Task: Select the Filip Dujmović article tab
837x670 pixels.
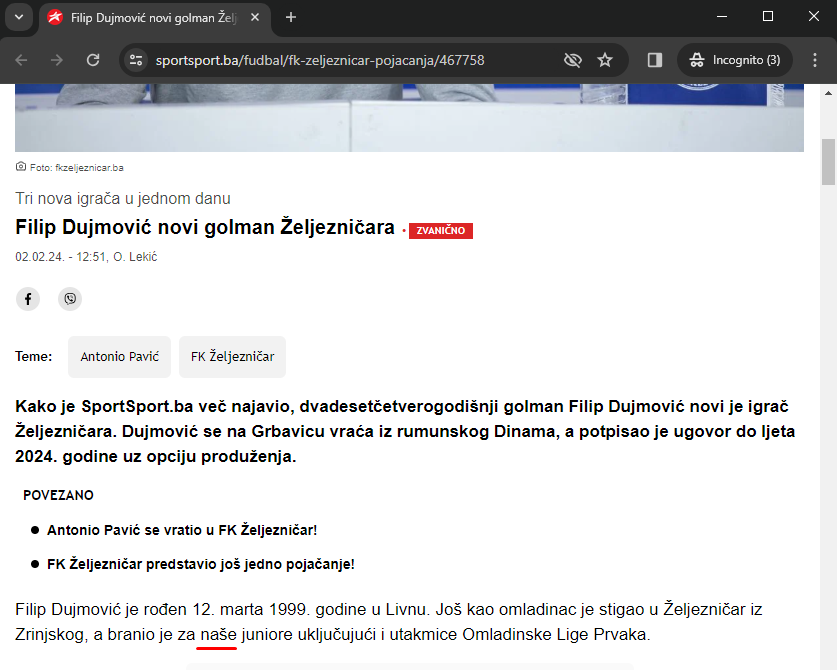Action: coord(154,18)
